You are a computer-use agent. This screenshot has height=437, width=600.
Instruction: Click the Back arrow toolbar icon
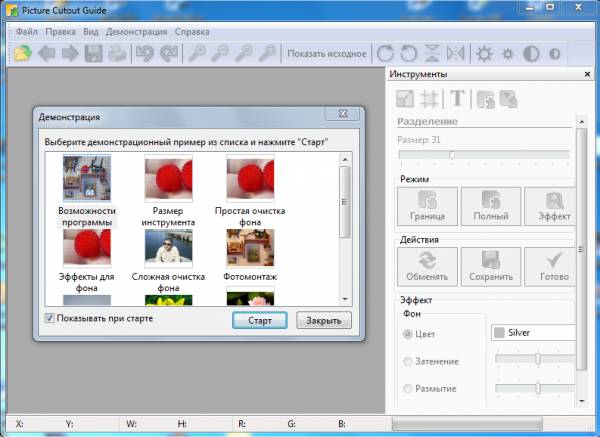tap(47, 54)
